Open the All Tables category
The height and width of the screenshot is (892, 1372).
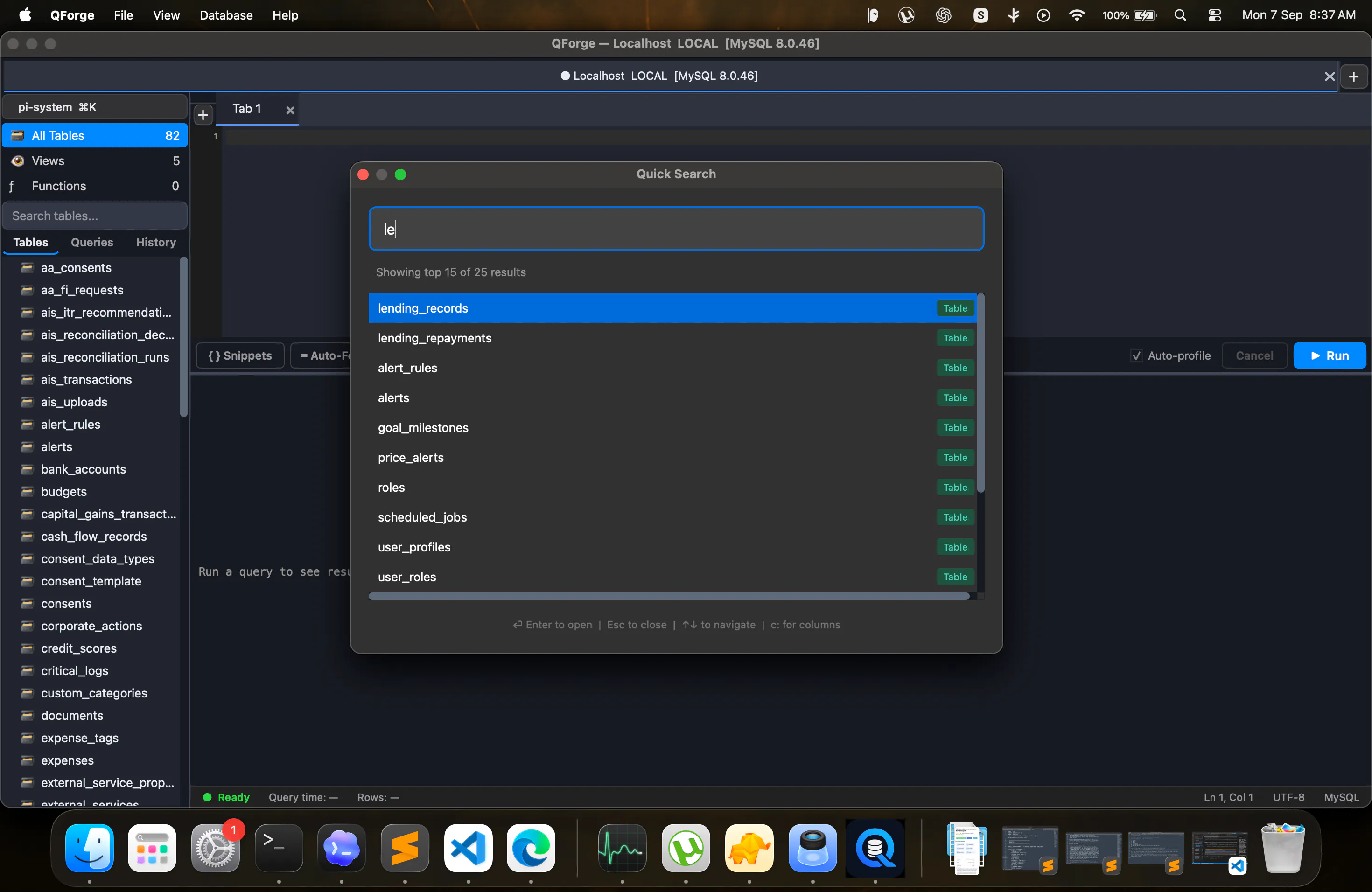click(95, 135)
